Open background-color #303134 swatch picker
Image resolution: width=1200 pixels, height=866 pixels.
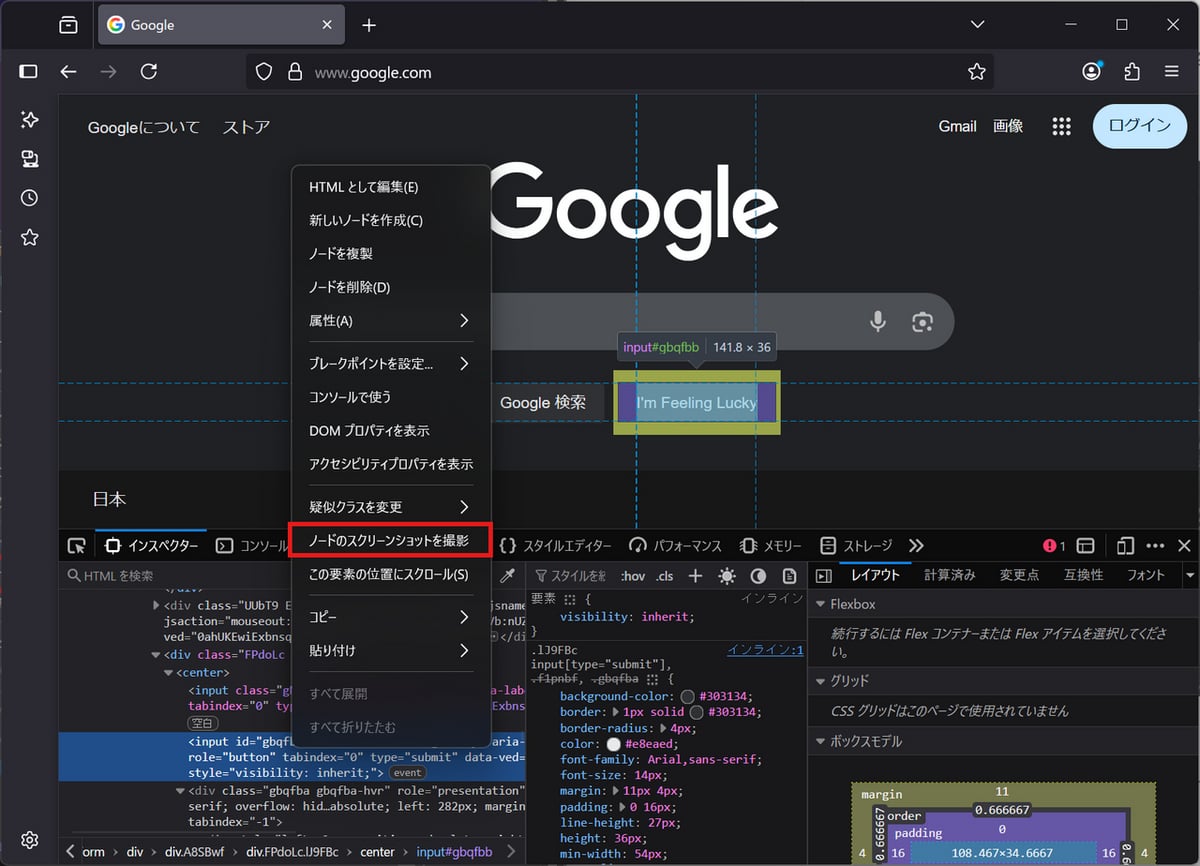tap(687, 696)
